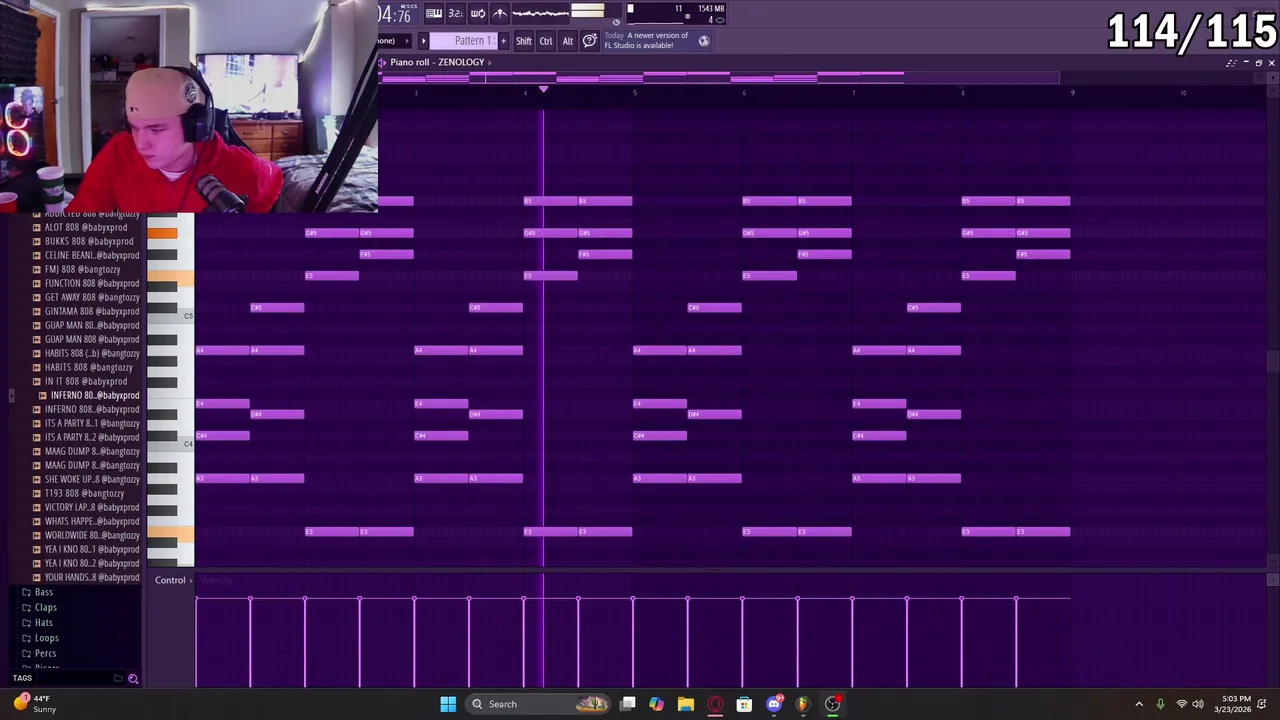Click browser folder icon beside search
1280x720 pixels.
tap(118, 679)
